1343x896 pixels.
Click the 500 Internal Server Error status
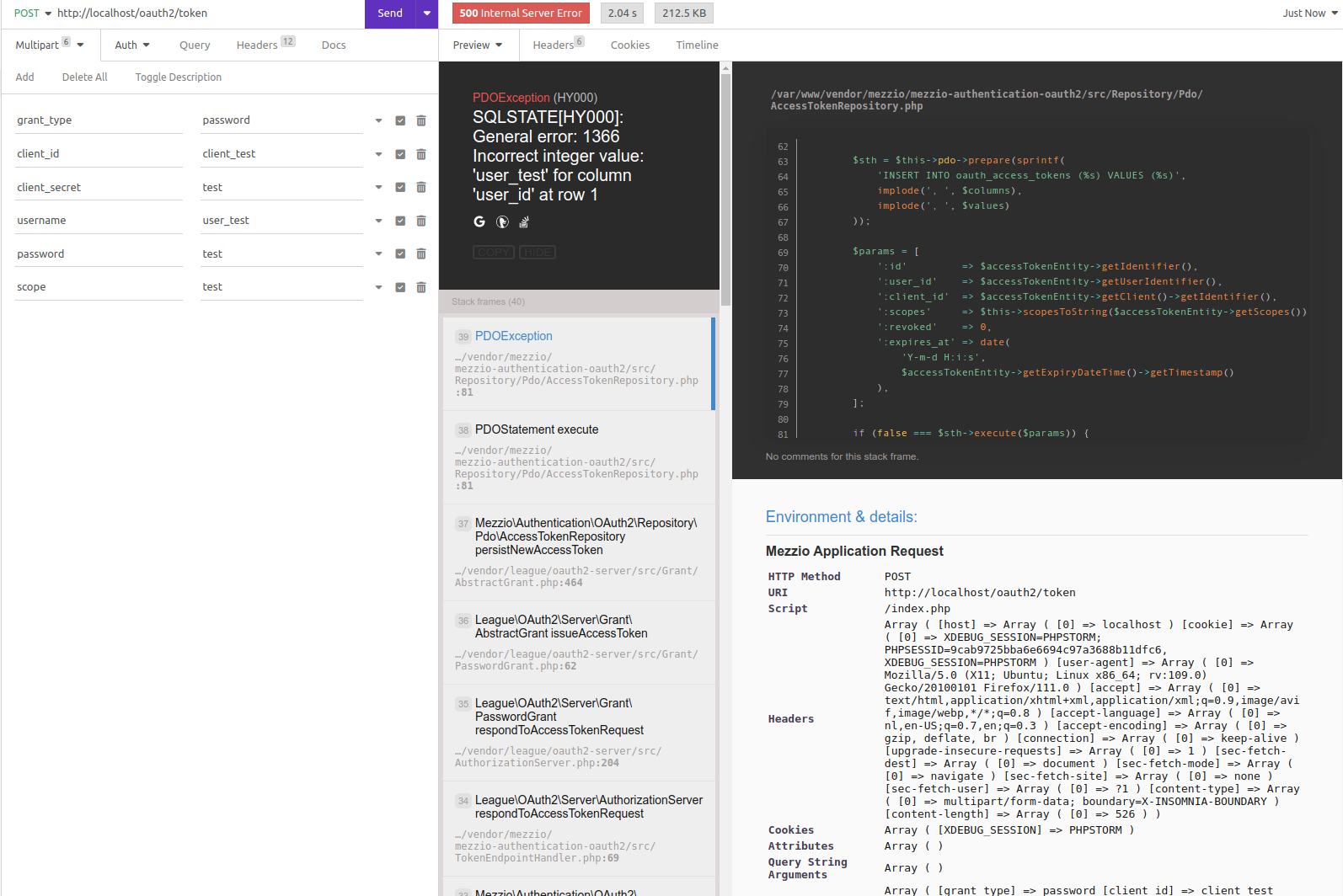[x=521, y=13]
